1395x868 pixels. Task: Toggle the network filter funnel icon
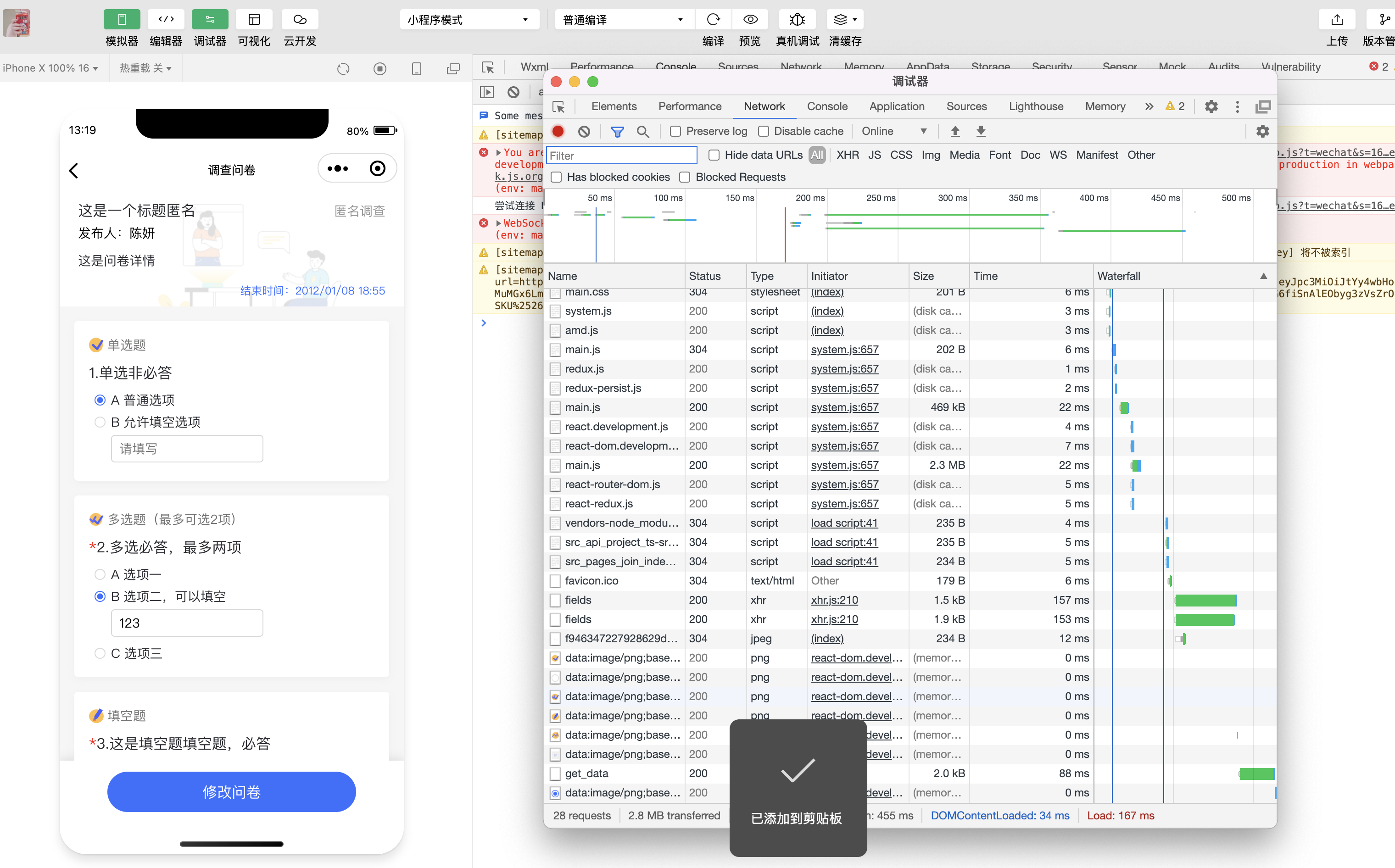617,132
